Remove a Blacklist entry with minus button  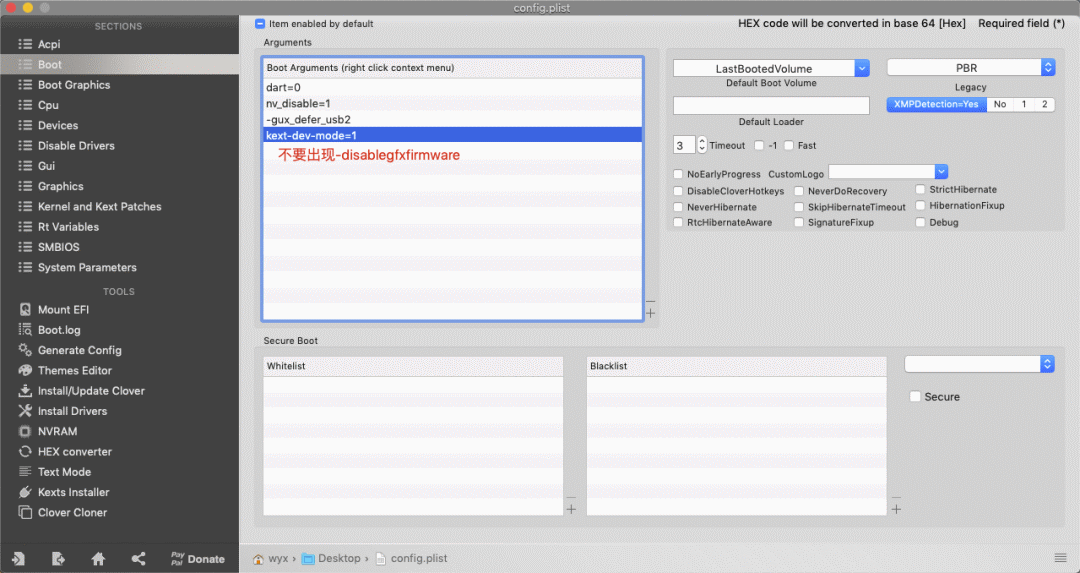click(x=896, y=497)
